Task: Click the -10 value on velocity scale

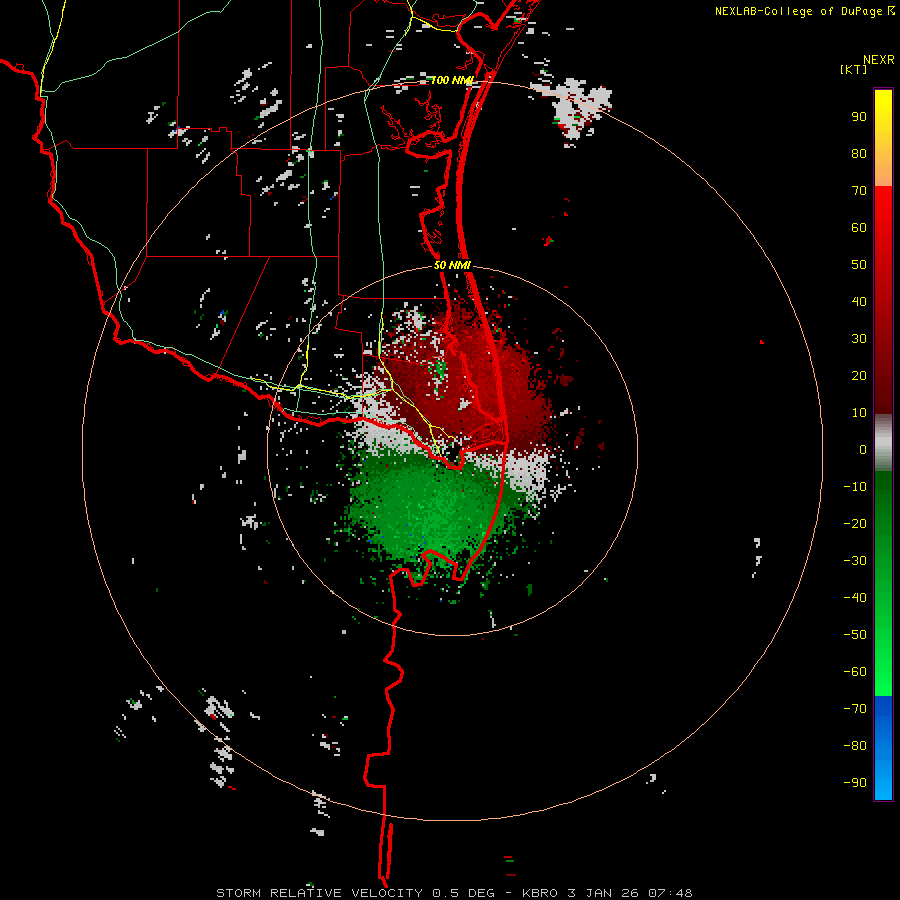Action: (855, 487)
